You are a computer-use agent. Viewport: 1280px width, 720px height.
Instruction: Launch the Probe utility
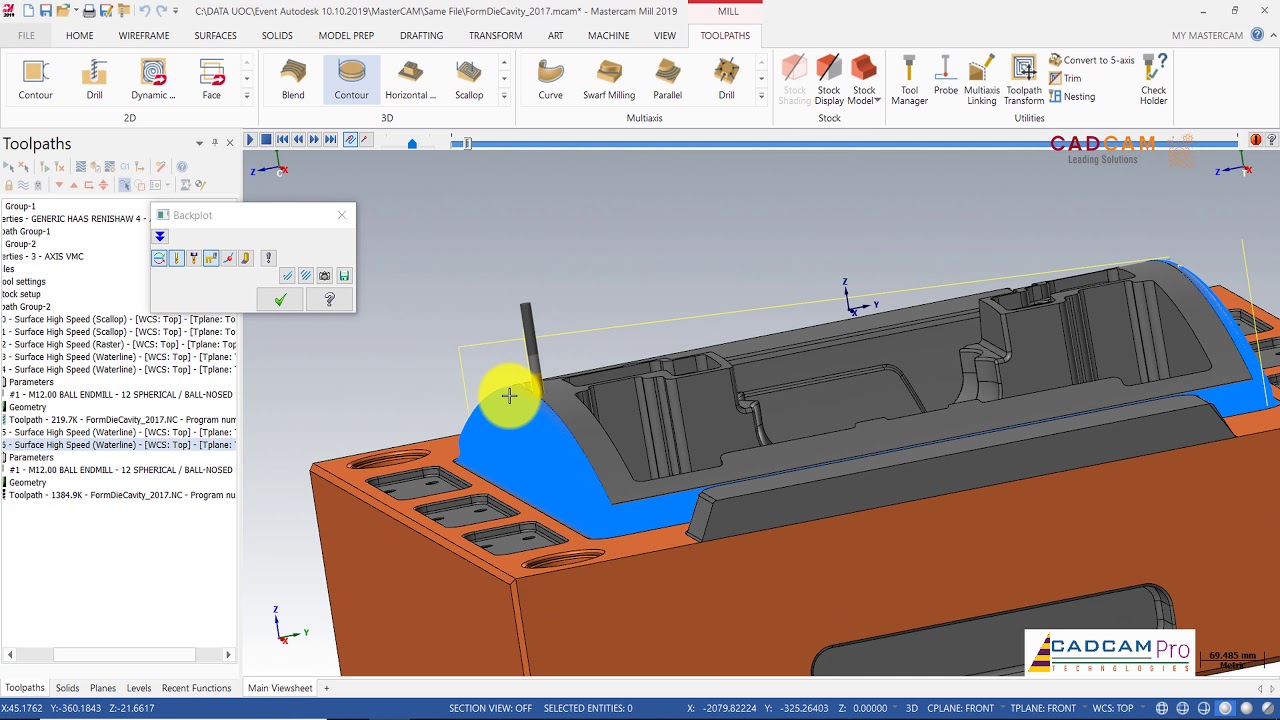click(x=945, y=76)
